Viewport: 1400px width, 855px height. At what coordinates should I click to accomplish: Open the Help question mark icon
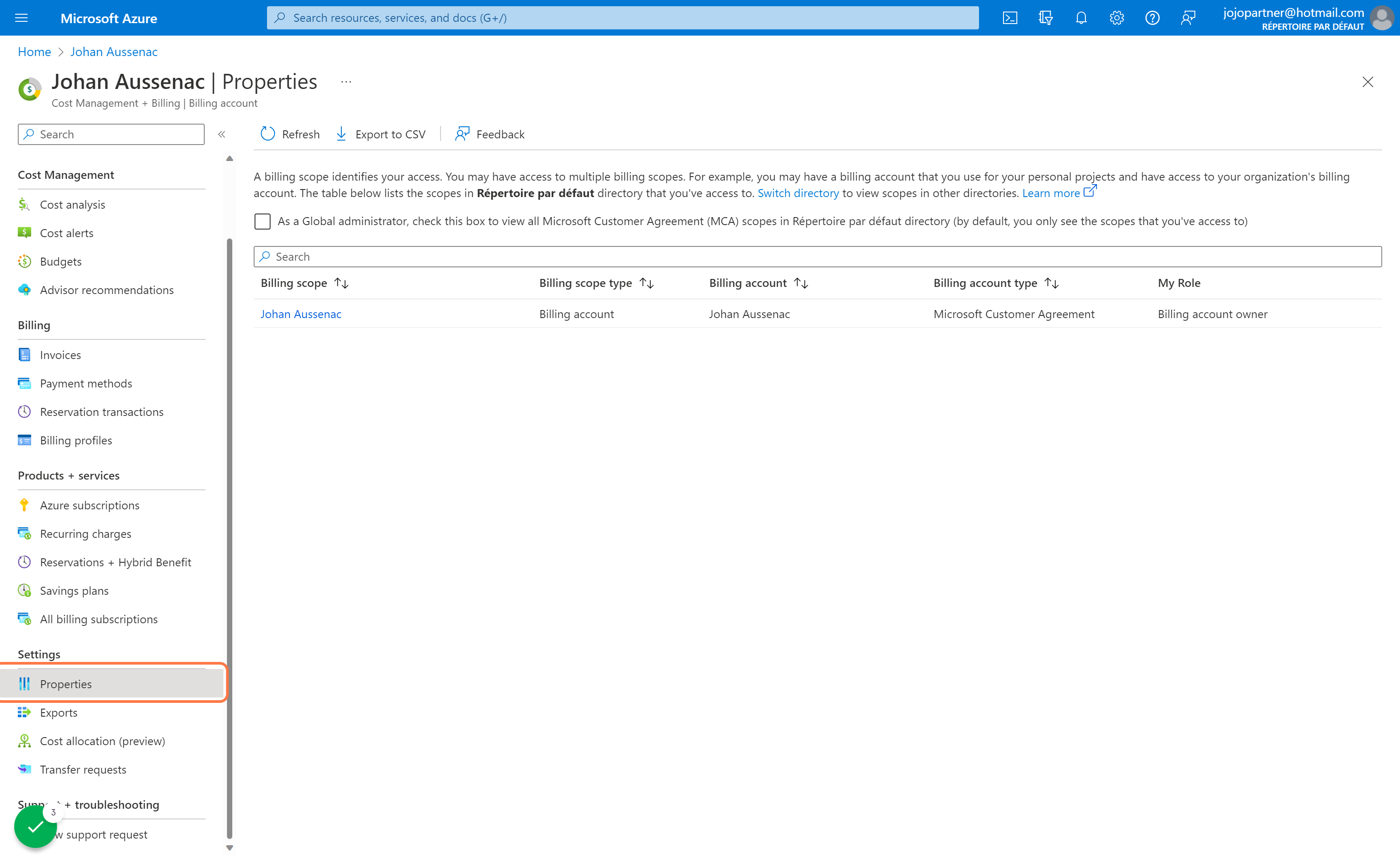click(1152, 18)
